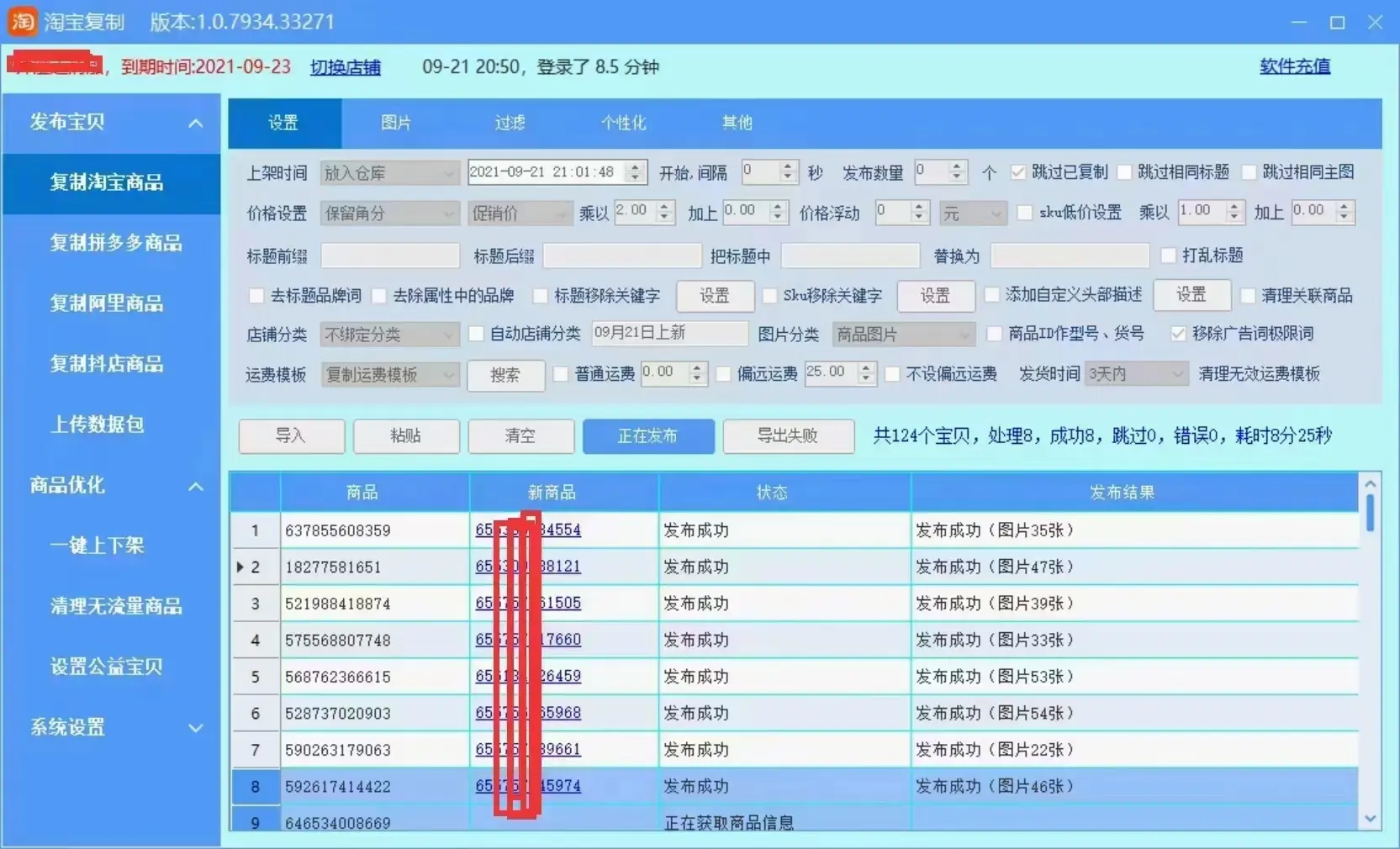Switch to the 其他 tab
Image resolution: width=1400 pixels, height=849 pixels.
737,123
